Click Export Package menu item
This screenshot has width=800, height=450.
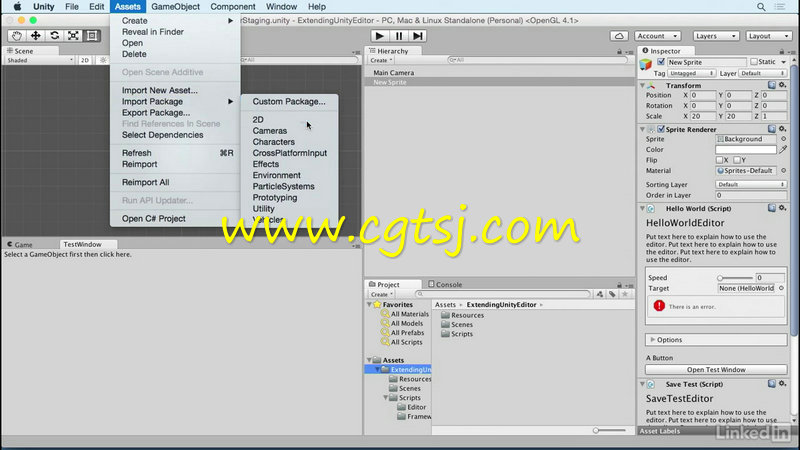[176, 113]
